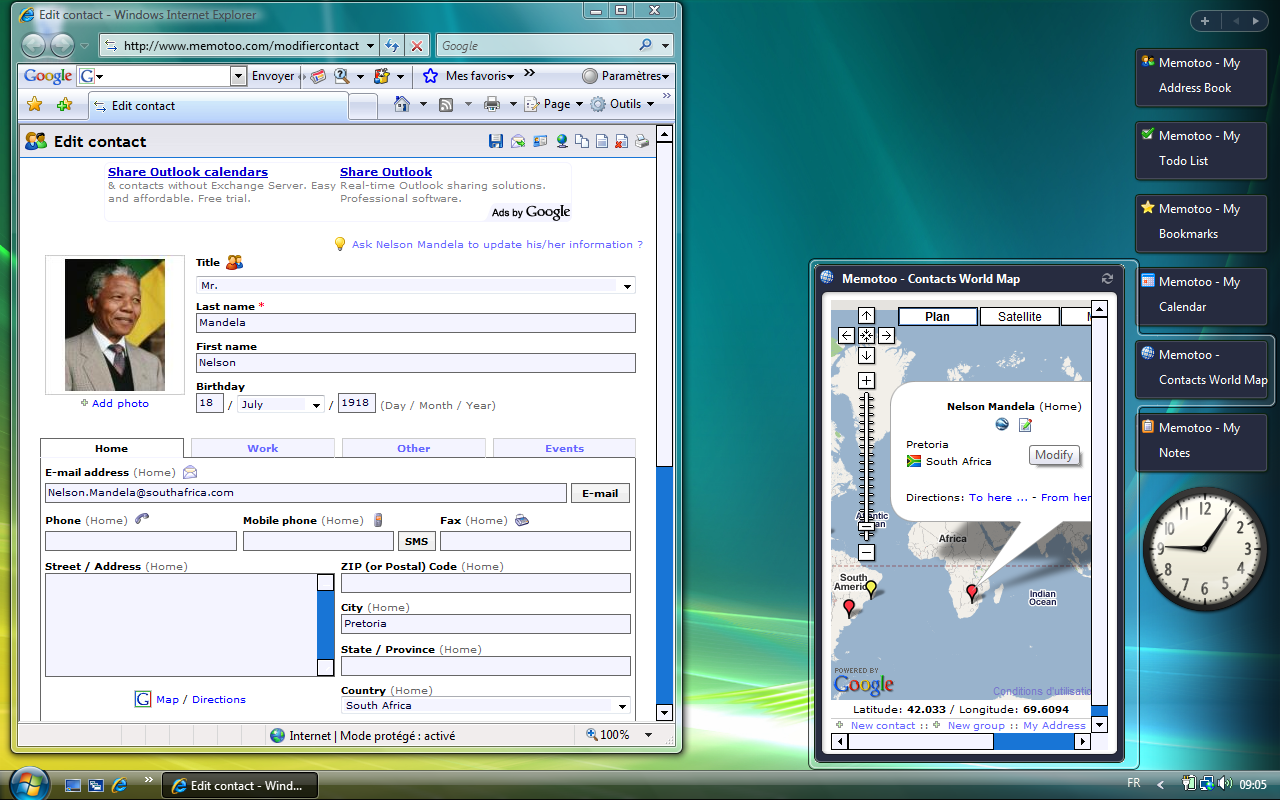Click the Modify button in map popup

[x=1054, y=455]
